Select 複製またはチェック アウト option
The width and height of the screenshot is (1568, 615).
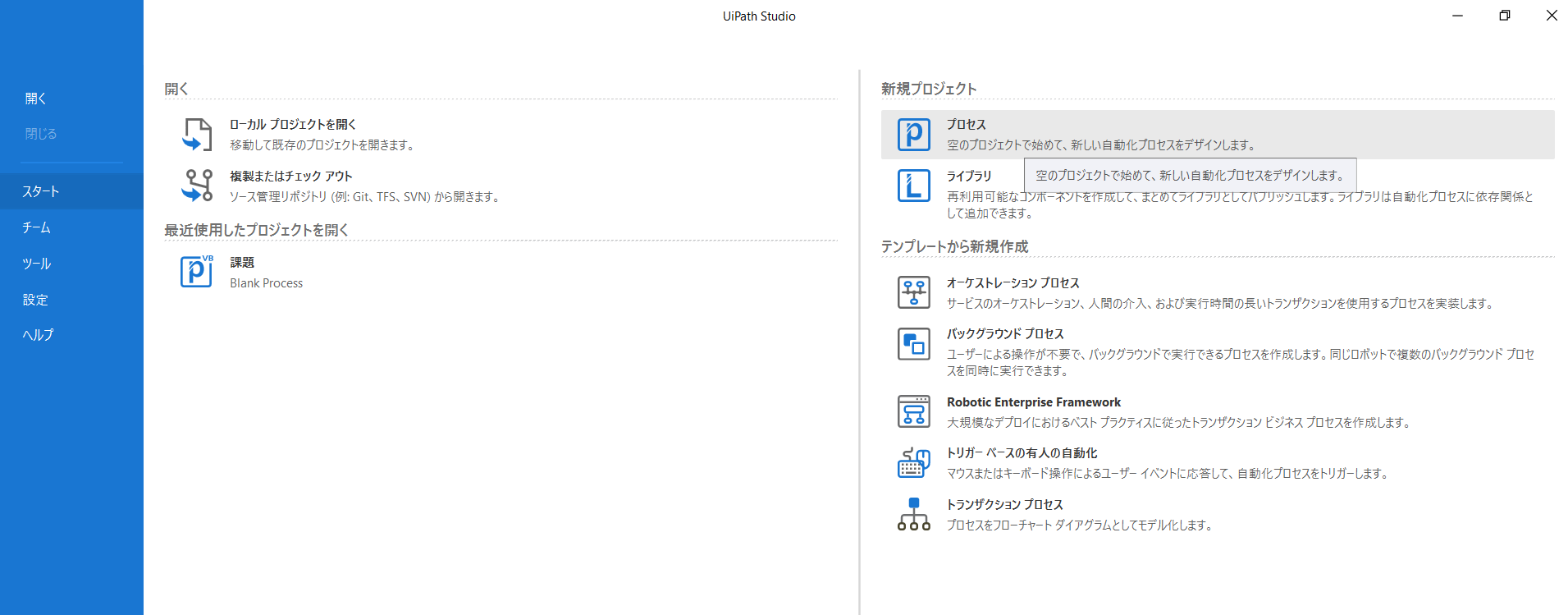[290, 177]
